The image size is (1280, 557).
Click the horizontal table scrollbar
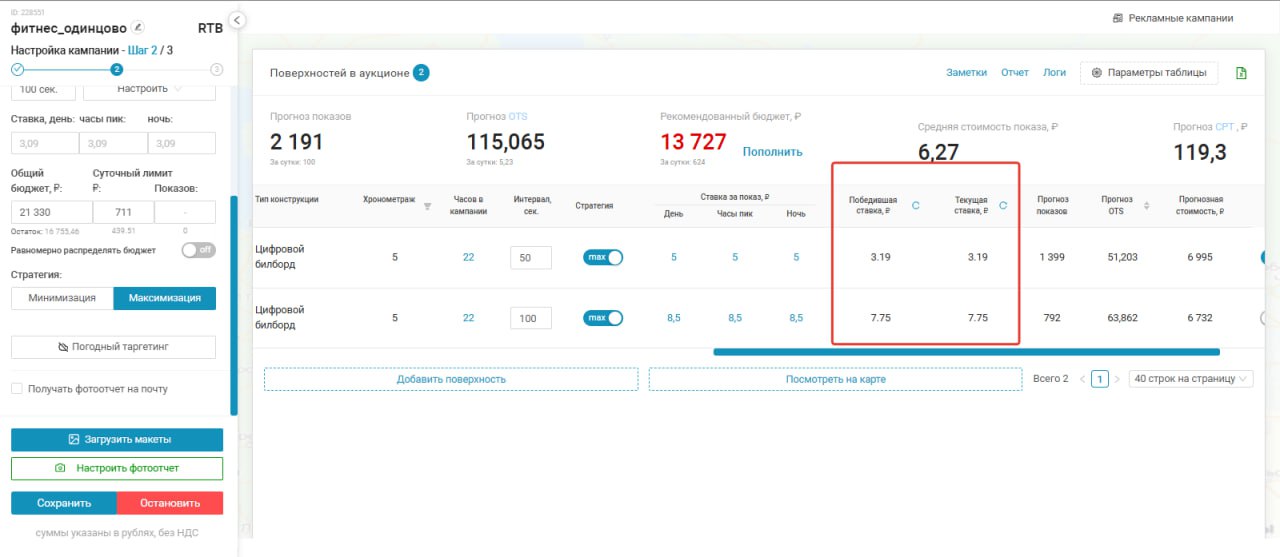pos(966,352)
